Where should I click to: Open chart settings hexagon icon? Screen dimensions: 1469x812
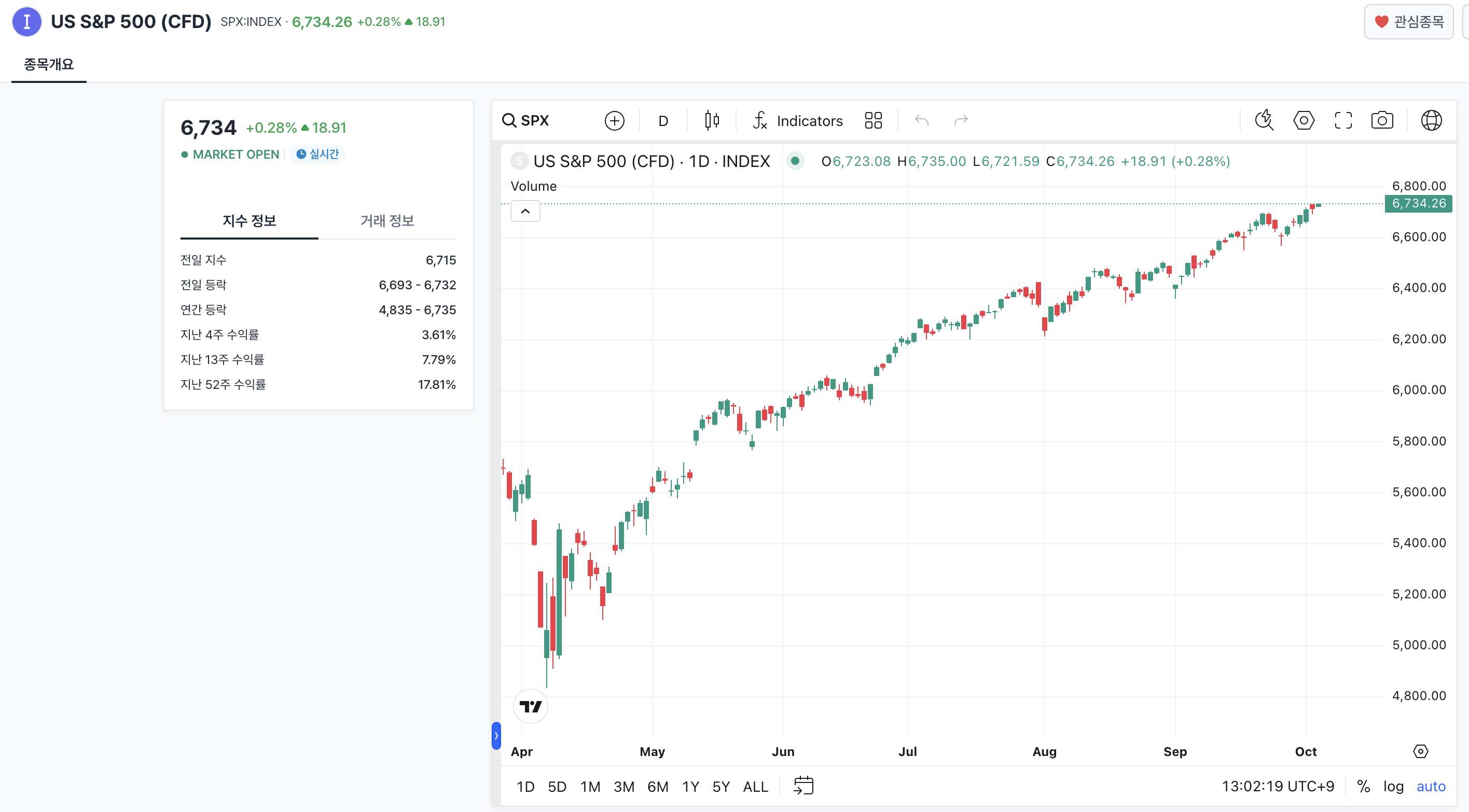click(1304, 120)
